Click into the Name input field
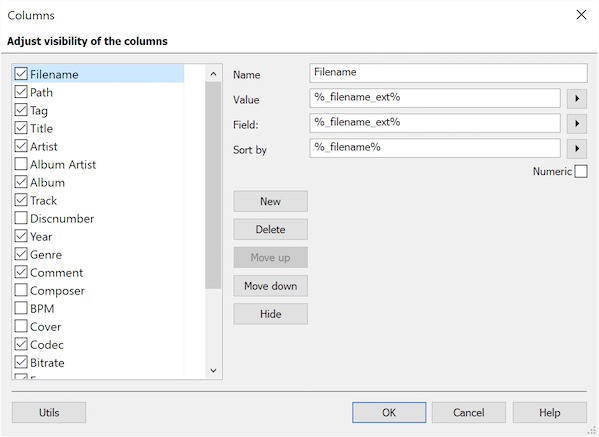Screen dimensions: 599x437 (x=448, y=73)
